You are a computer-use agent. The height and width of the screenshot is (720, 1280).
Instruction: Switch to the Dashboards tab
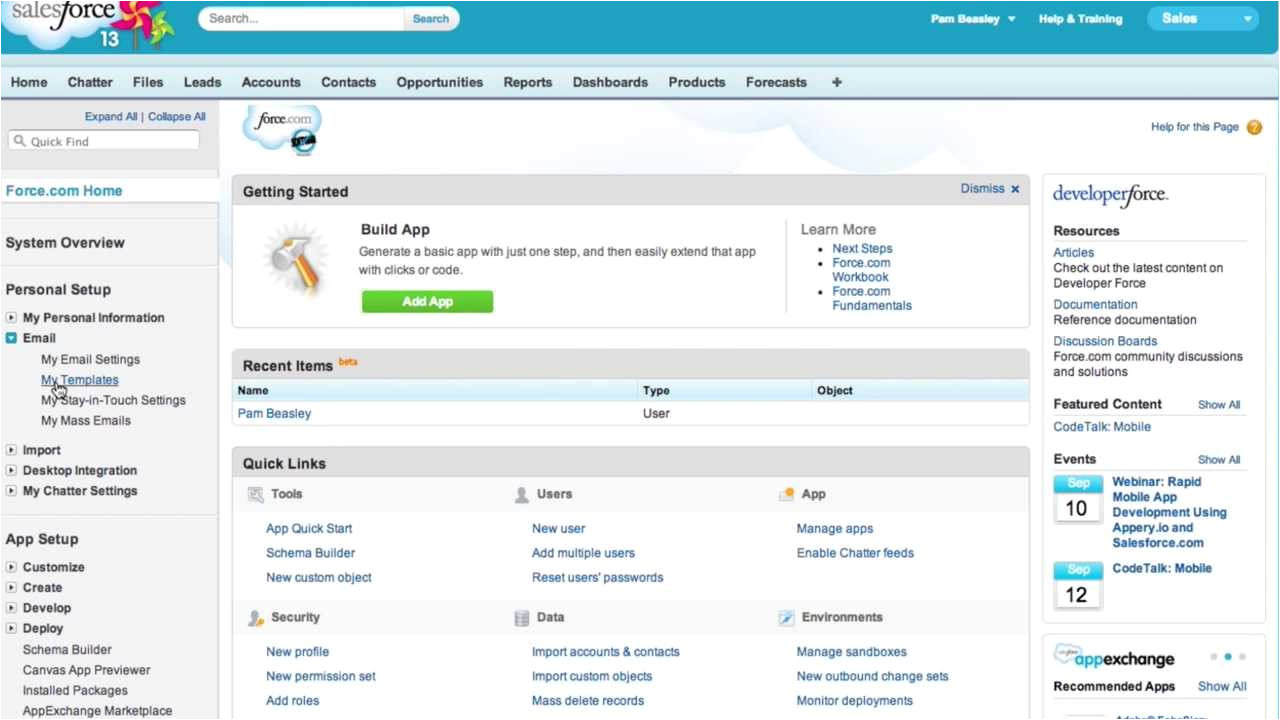[610, 82]
